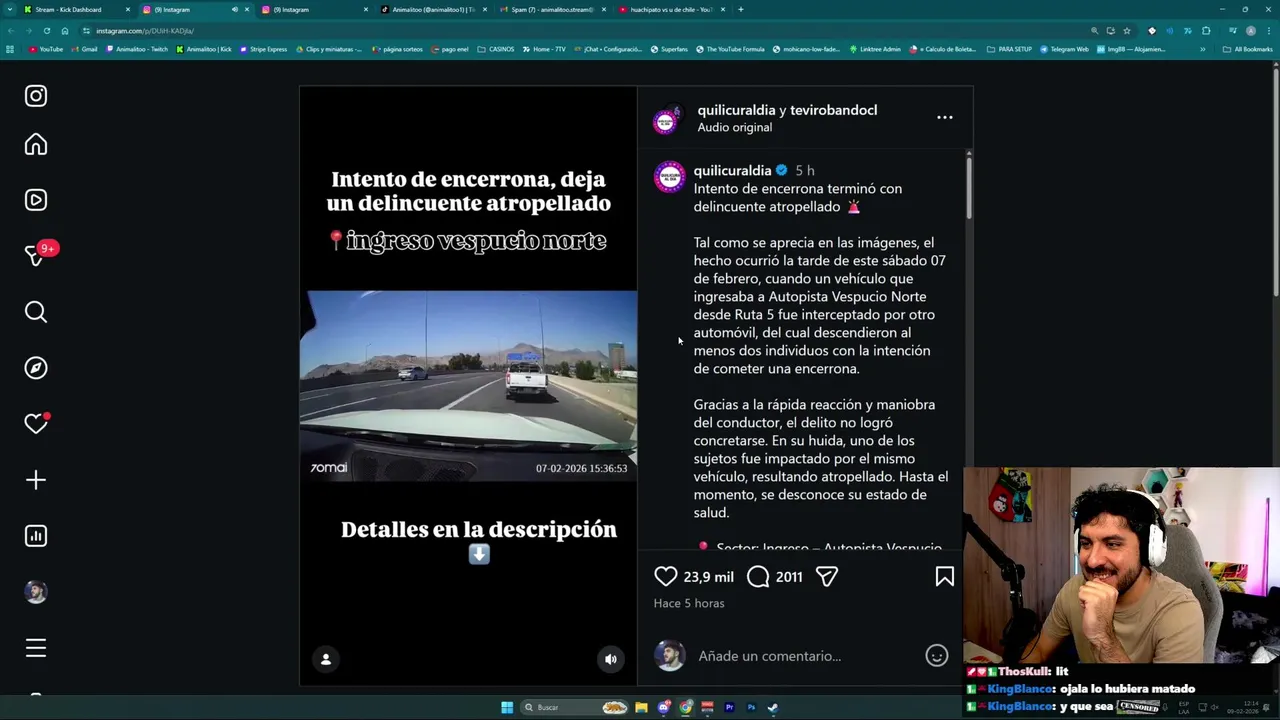The image size is (1280, 720).
Task: Open Telegram Web bookmark
Action: (1064, 49)
